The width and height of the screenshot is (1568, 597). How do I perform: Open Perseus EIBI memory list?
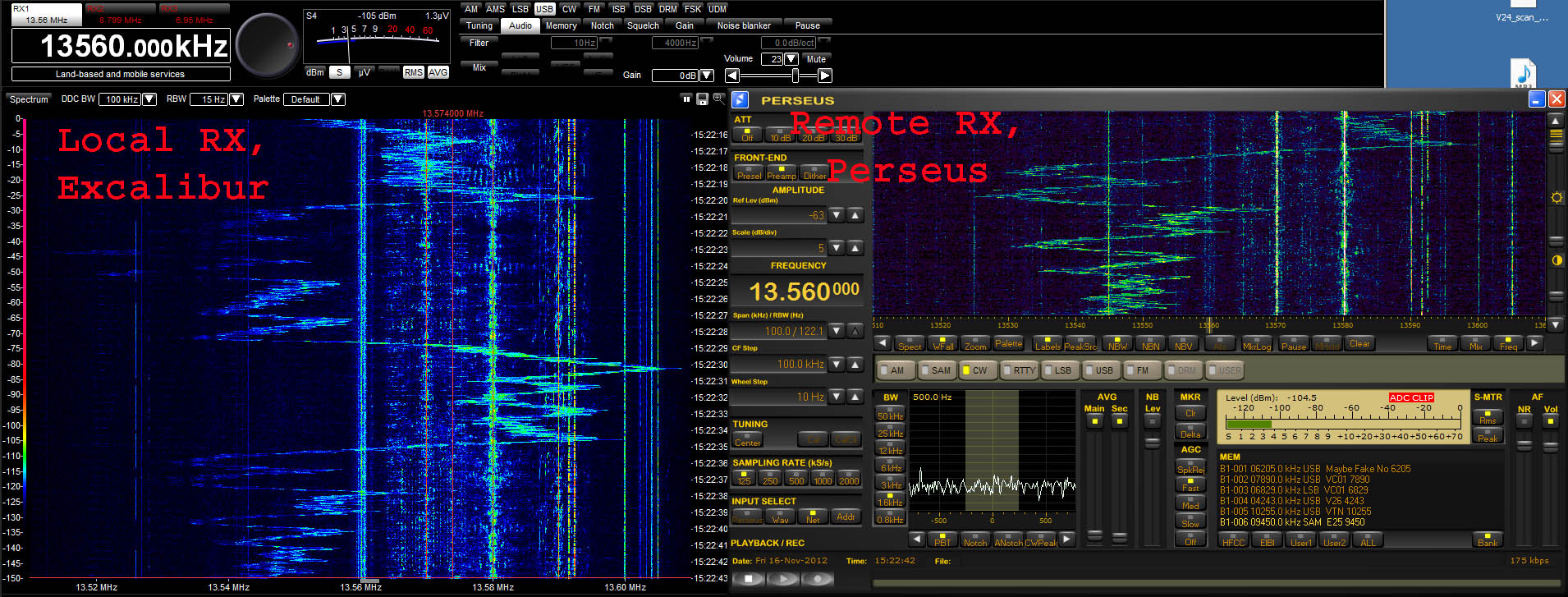click(1268, 540)
